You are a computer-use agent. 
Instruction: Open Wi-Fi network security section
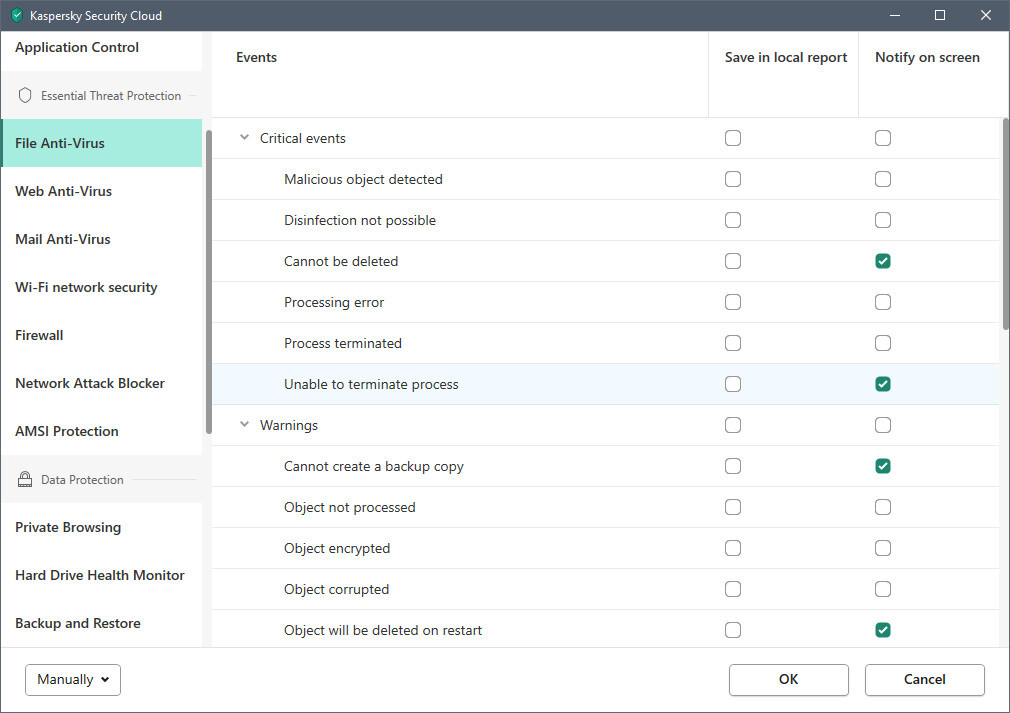[x=102, y=287]
